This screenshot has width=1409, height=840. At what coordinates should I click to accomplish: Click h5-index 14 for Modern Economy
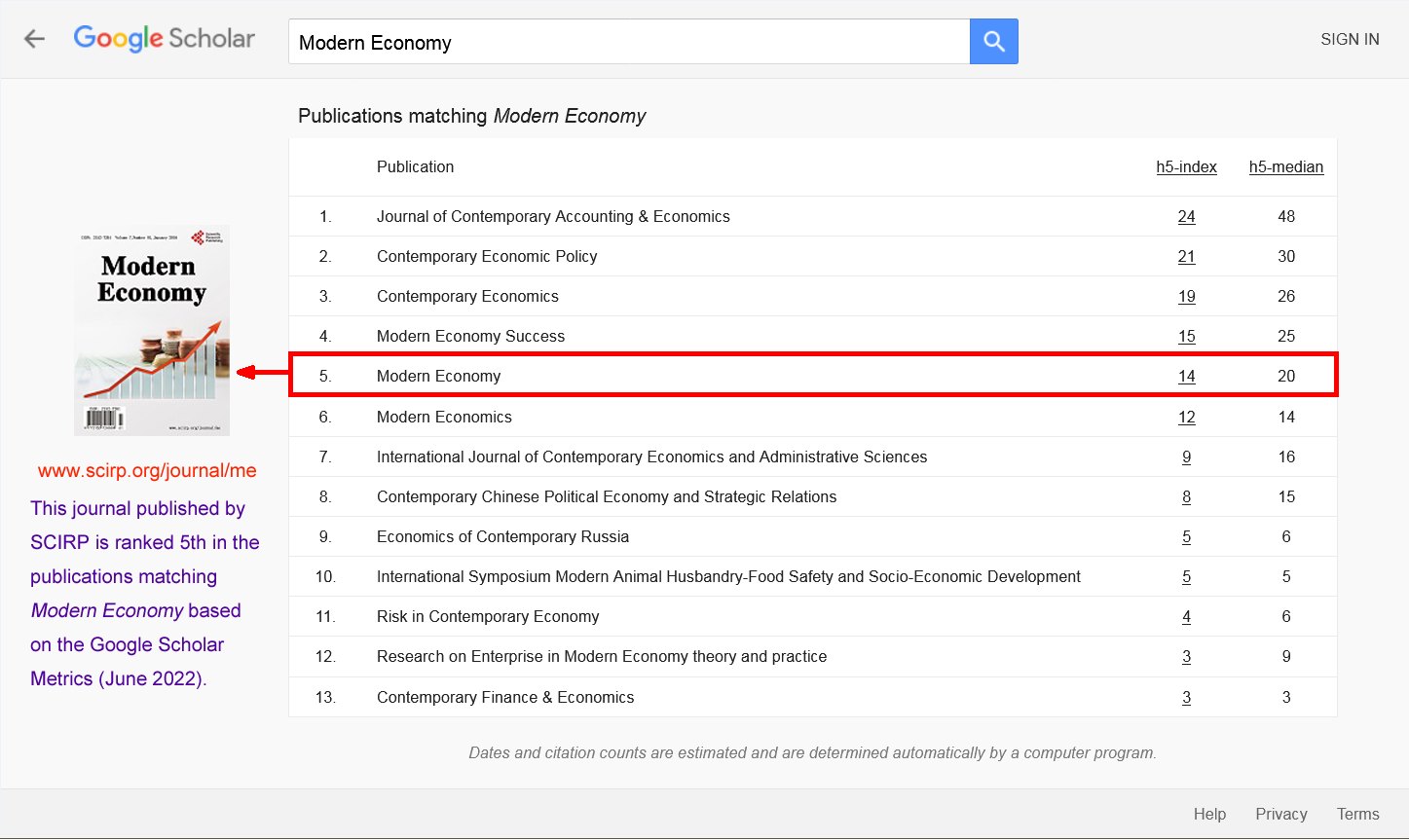click(x=1186, y=377)
